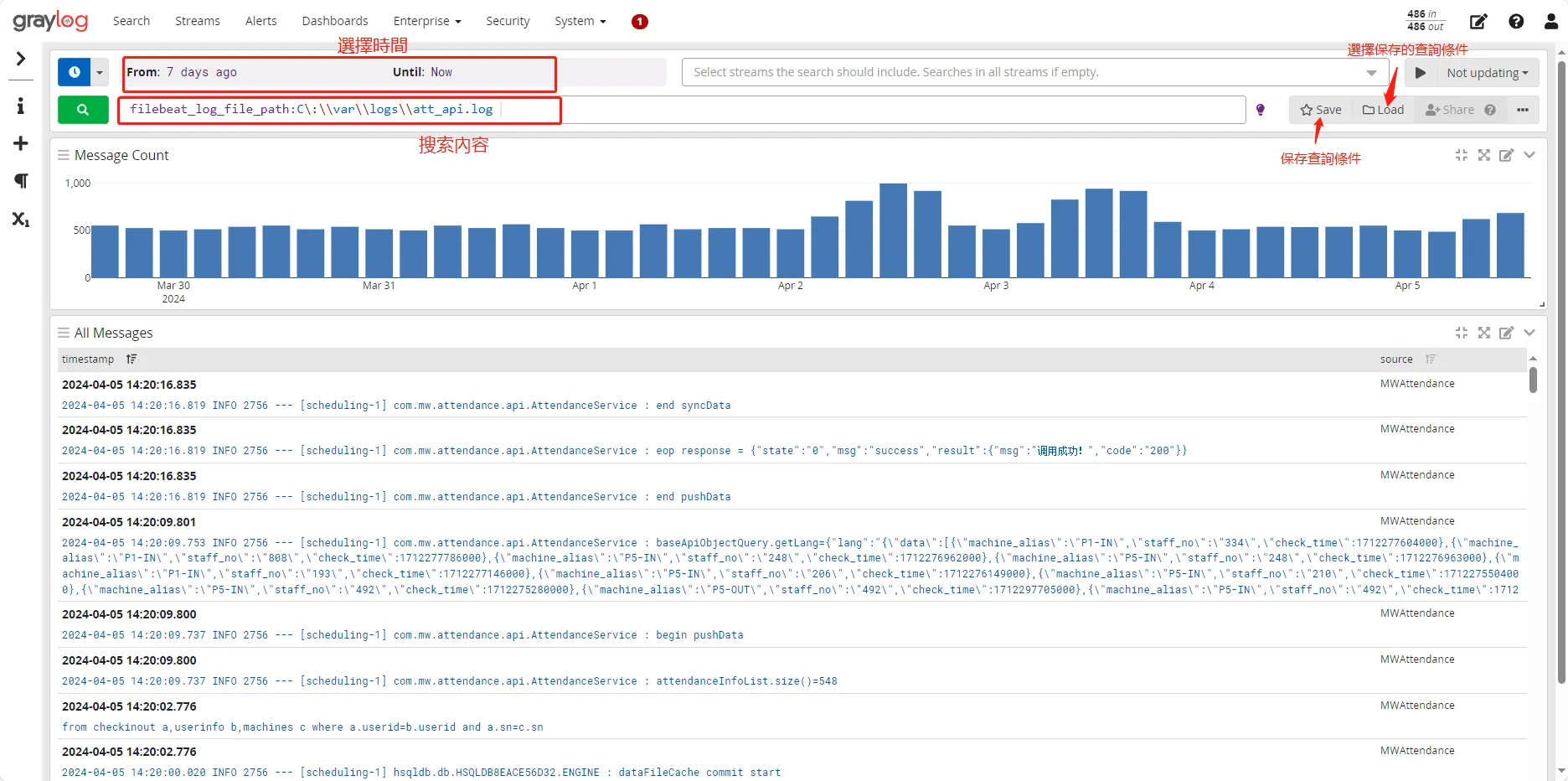
Task: Start auto-refresh with the play button
Action: point(1421,73)
